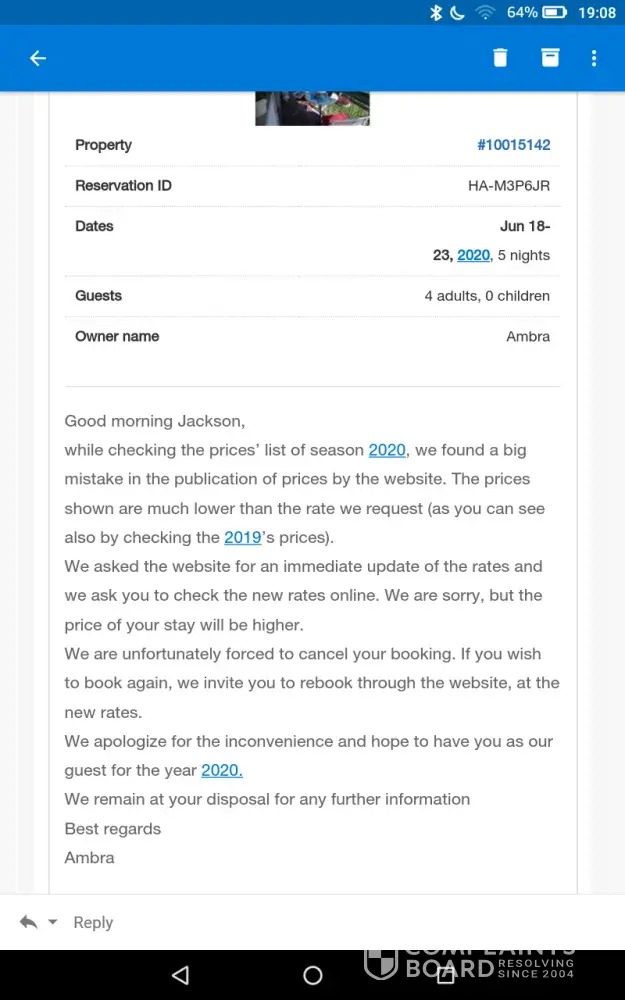
Task: Open the property photo thumbnail
Action: (x=312, y=109)
